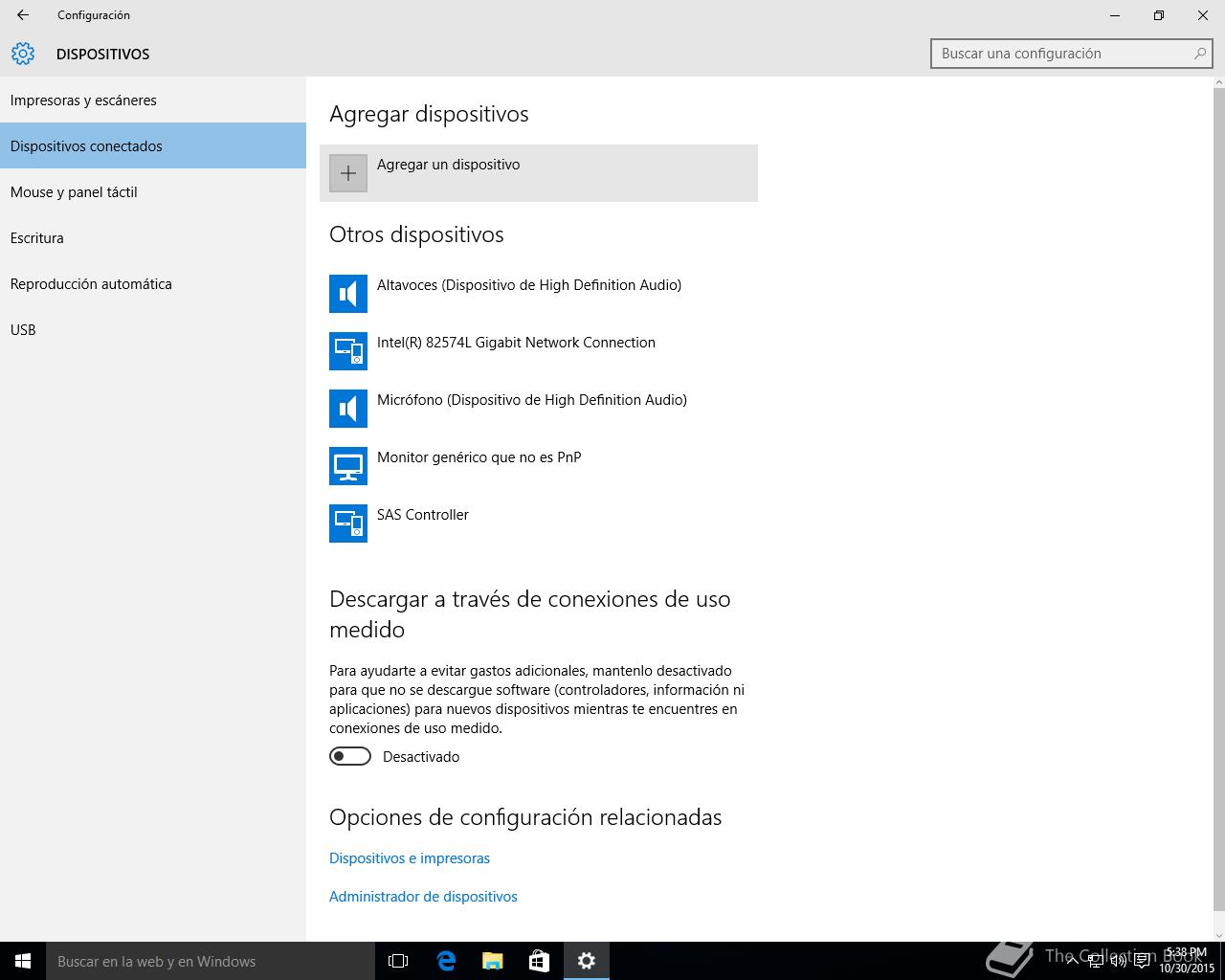The width and height of the screenshot is (1225, 980).
Task: Select the generic non-PnP monitor icon
Action: tap(348, 466)
